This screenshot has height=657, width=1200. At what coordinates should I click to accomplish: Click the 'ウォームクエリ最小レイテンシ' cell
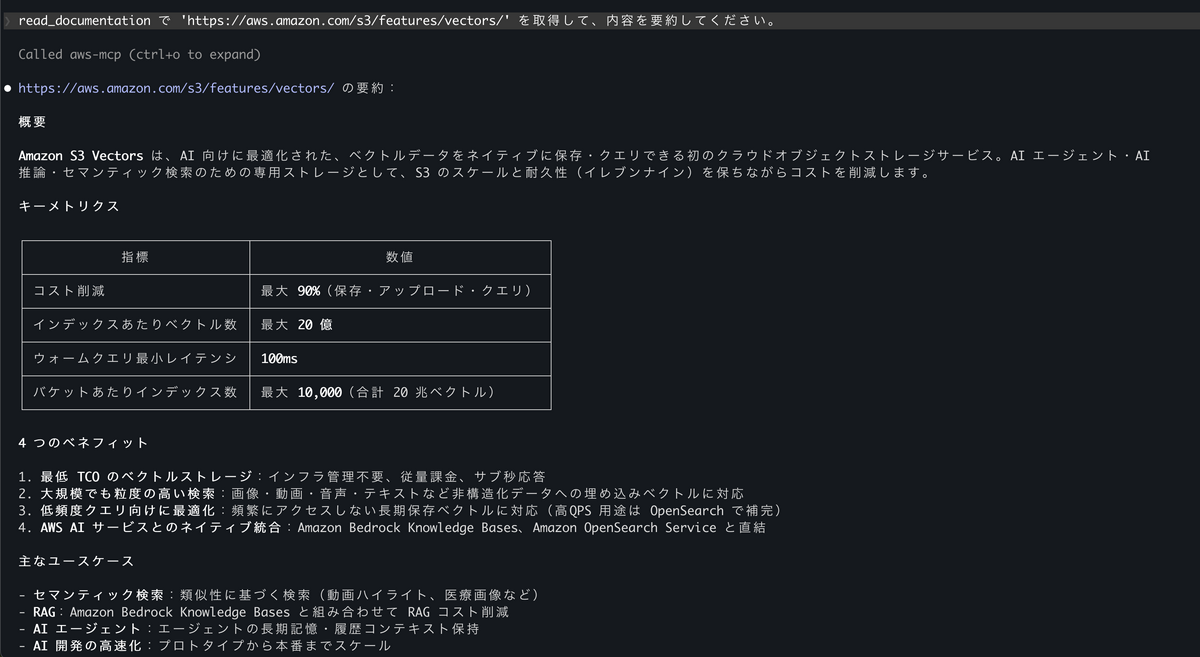click(x=135, y=359)
